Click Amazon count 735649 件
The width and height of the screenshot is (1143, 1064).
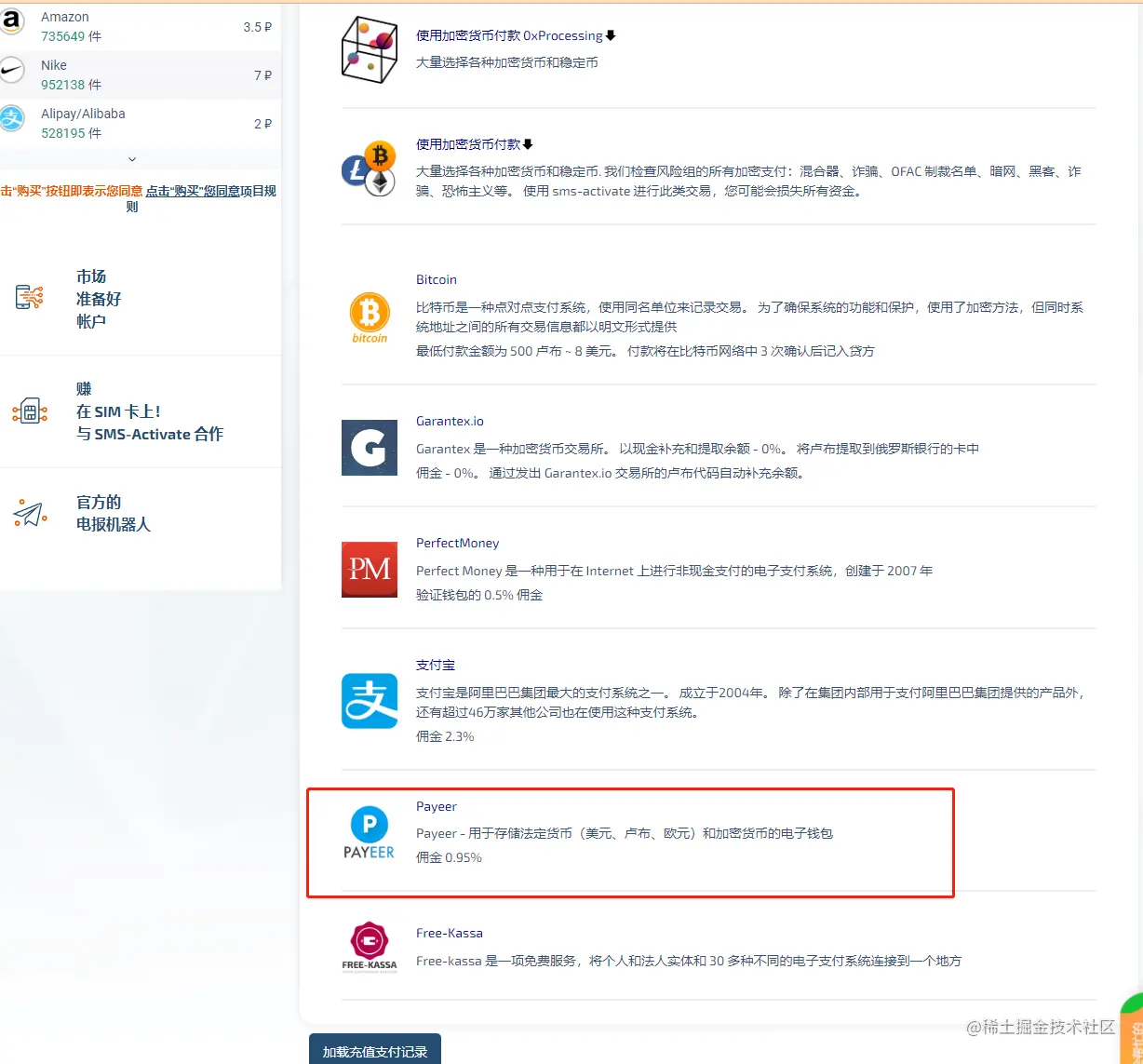click(x=72, y=36)
